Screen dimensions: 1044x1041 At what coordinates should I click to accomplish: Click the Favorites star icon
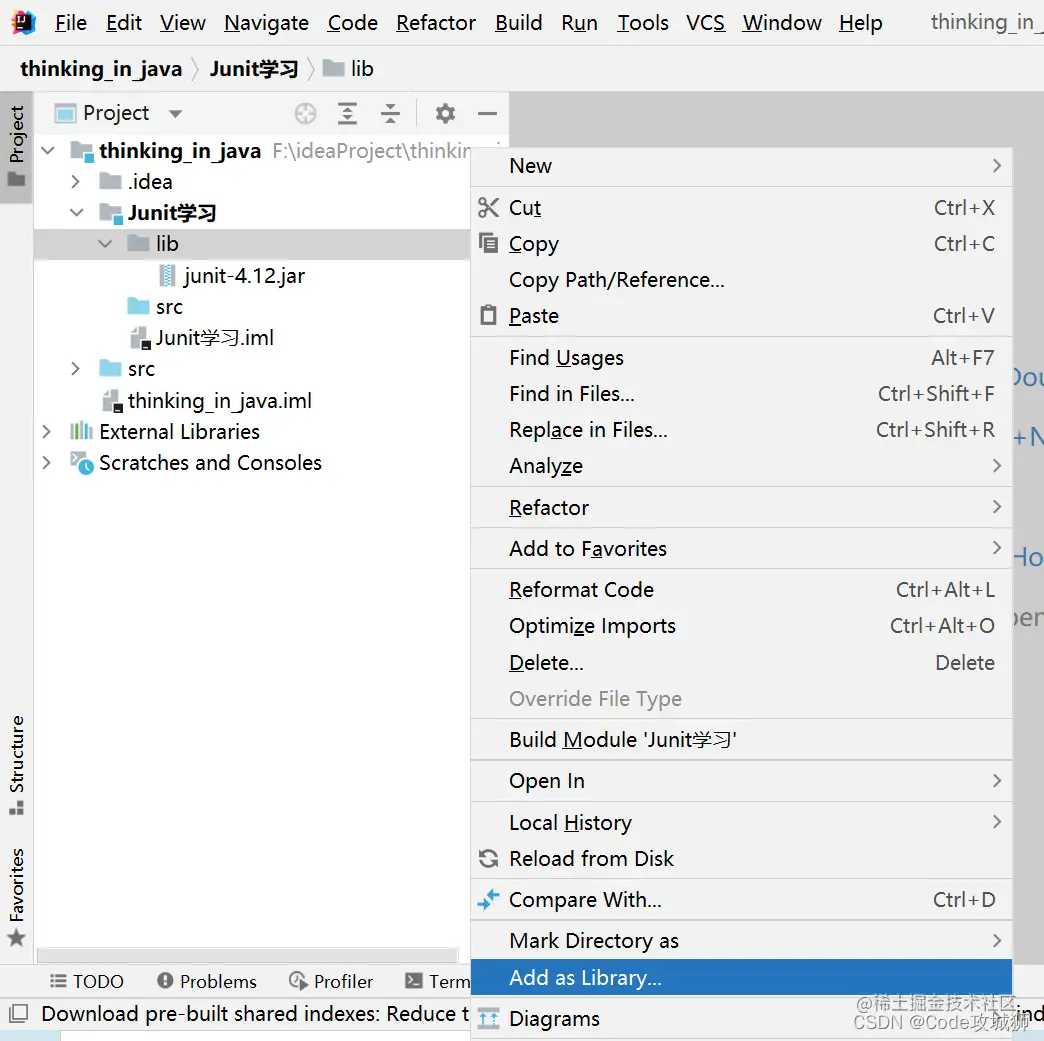pyautogui.click(x=17, y=938)
